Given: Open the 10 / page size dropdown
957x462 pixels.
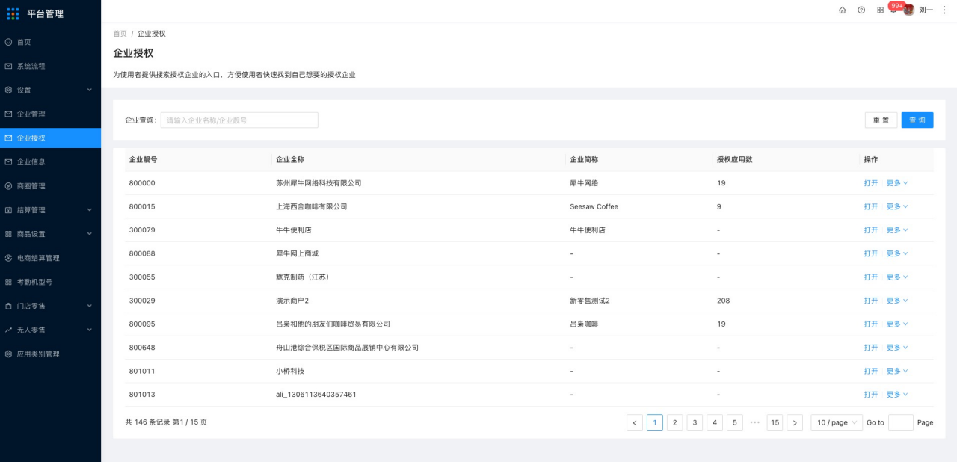Looking at the screenshot, I should pos(836,422).
